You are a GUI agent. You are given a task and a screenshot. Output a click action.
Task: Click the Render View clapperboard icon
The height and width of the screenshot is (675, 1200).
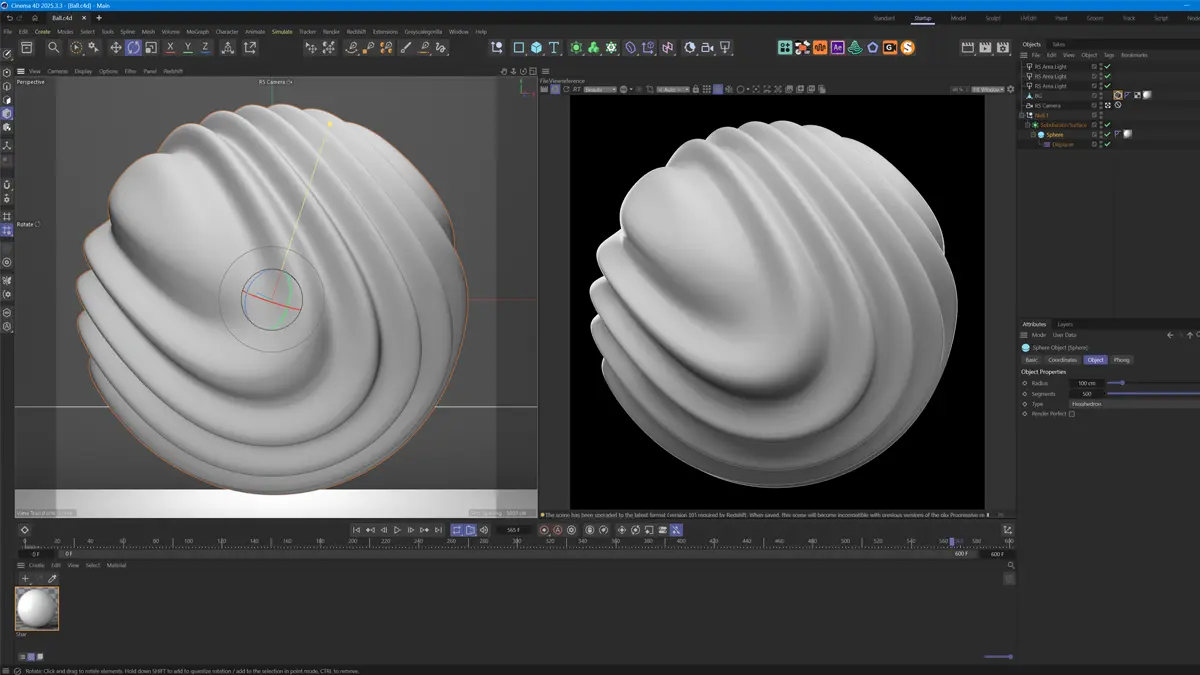[967, 47]
